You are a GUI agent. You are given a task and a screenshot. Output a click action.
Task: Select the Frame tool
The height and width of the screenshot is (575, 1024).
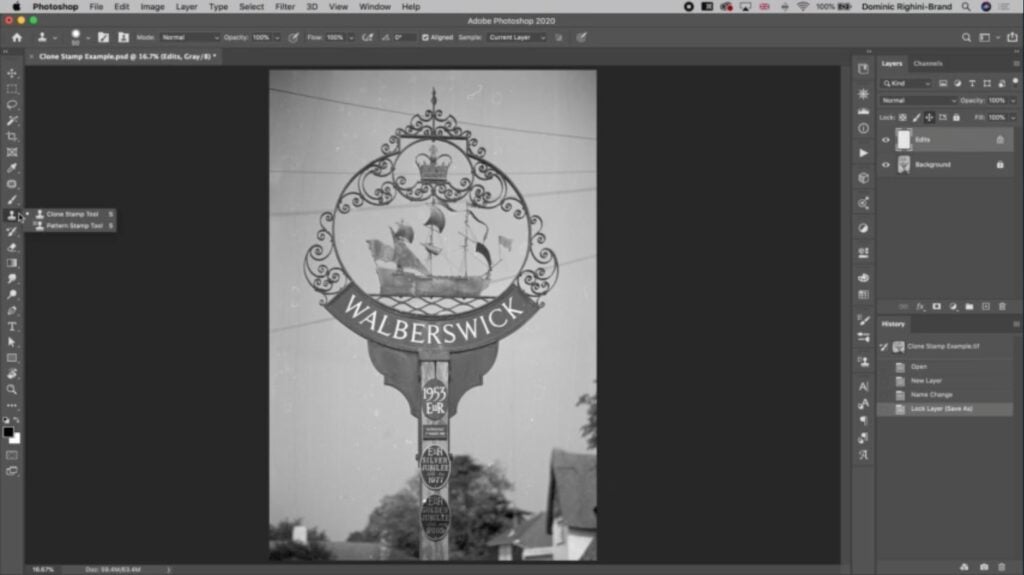12,152
